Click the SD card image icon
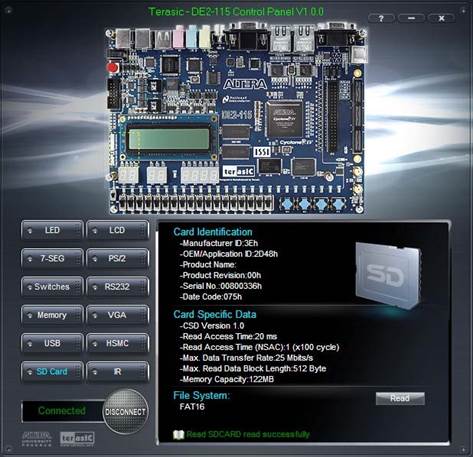This screenshot has height=457, width=473. tap(388, 275)
